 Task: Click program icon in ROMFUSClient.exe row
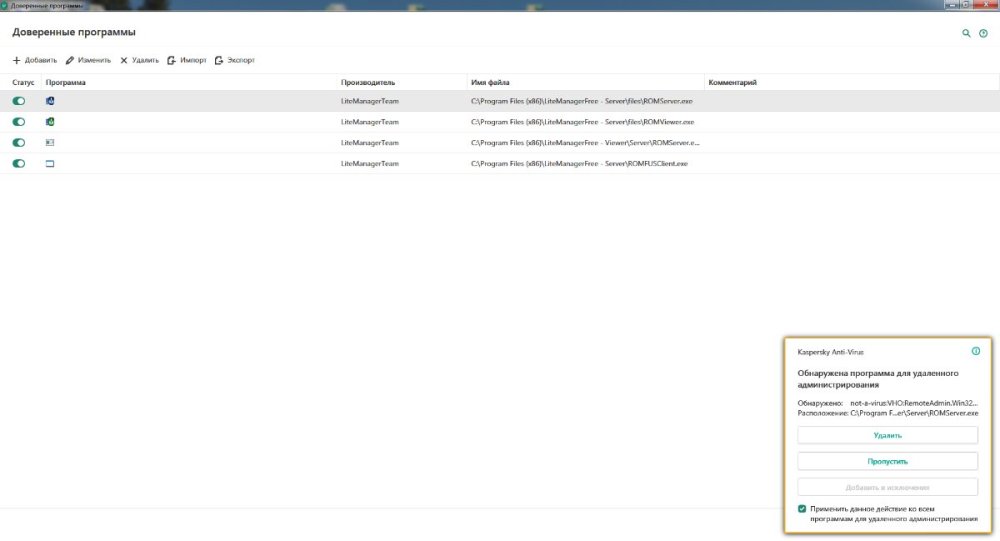(50, 164)
